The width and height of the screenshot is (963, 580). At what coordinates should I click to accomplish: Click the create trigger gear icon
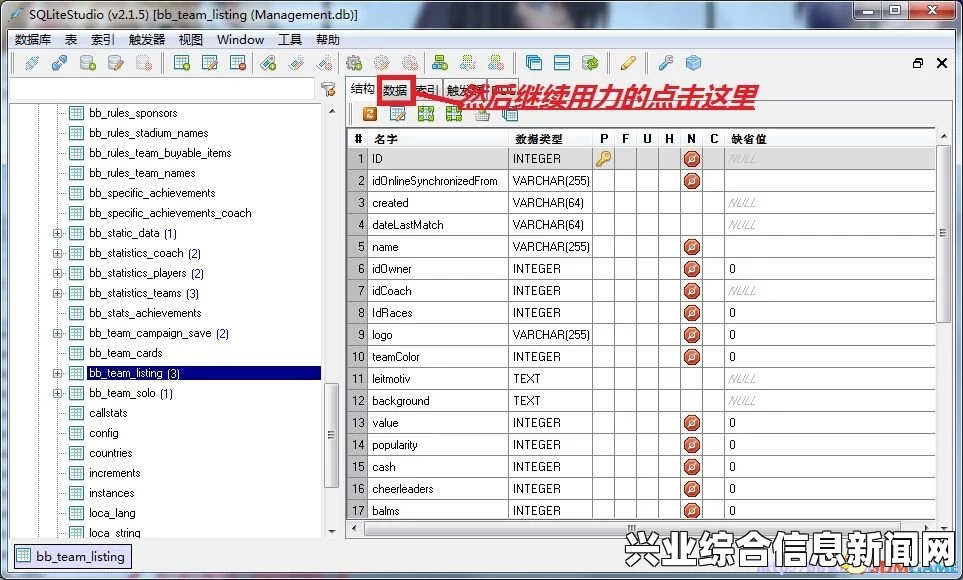354,63
